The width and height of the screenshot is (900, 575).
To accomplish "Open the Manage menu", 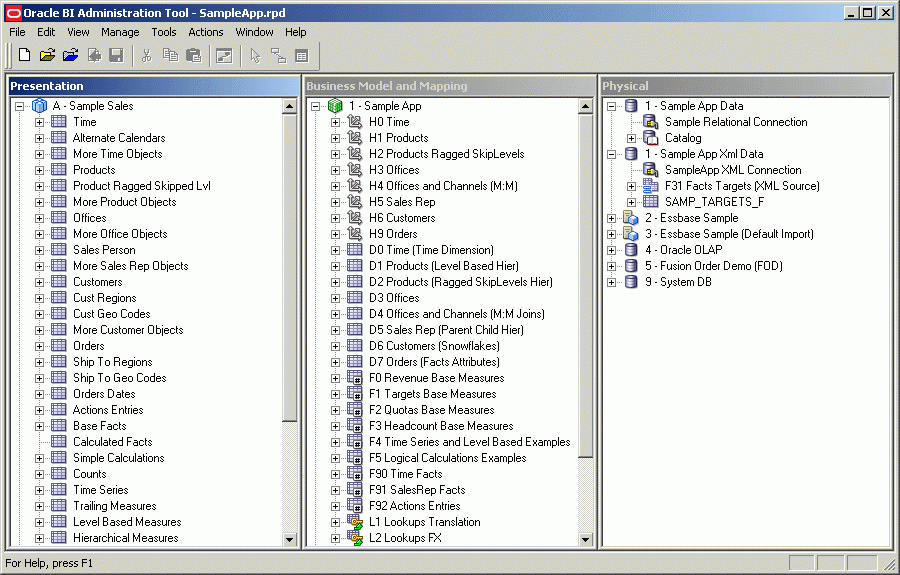I will click(x=120, y=32).
